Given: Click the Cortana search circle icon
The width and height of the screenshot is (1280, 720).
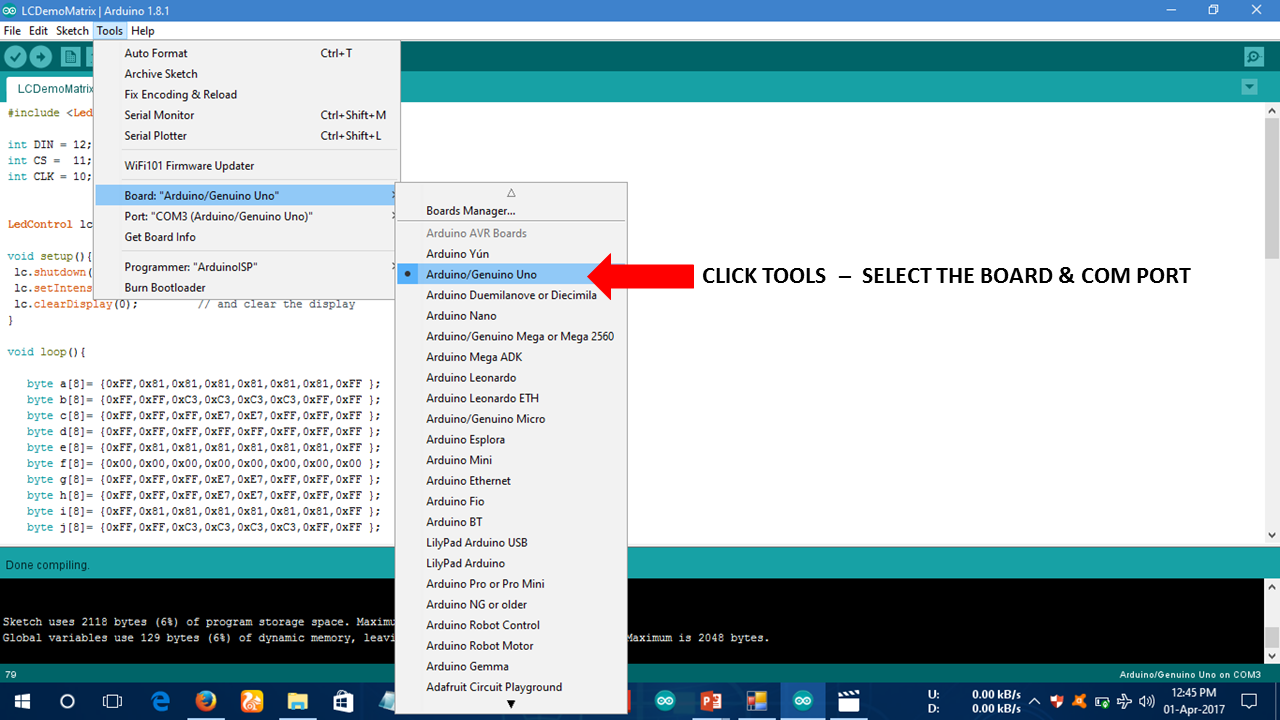Looking at the screenshot, I should 67,701.
